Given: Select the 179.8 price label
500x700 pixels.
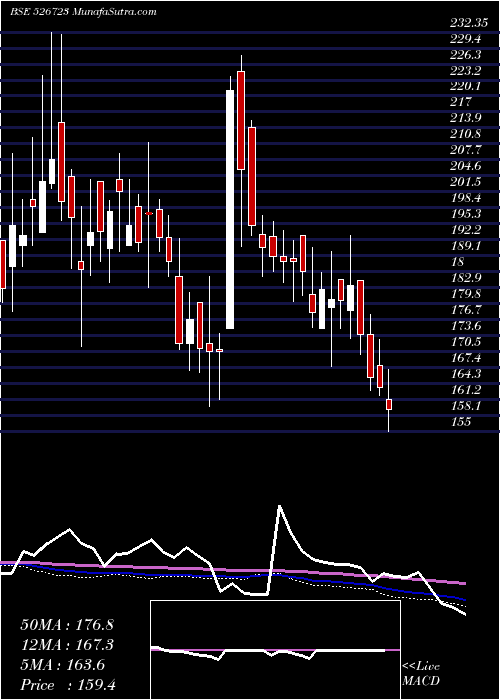Looking at the screenshot, I should (465, 294).
